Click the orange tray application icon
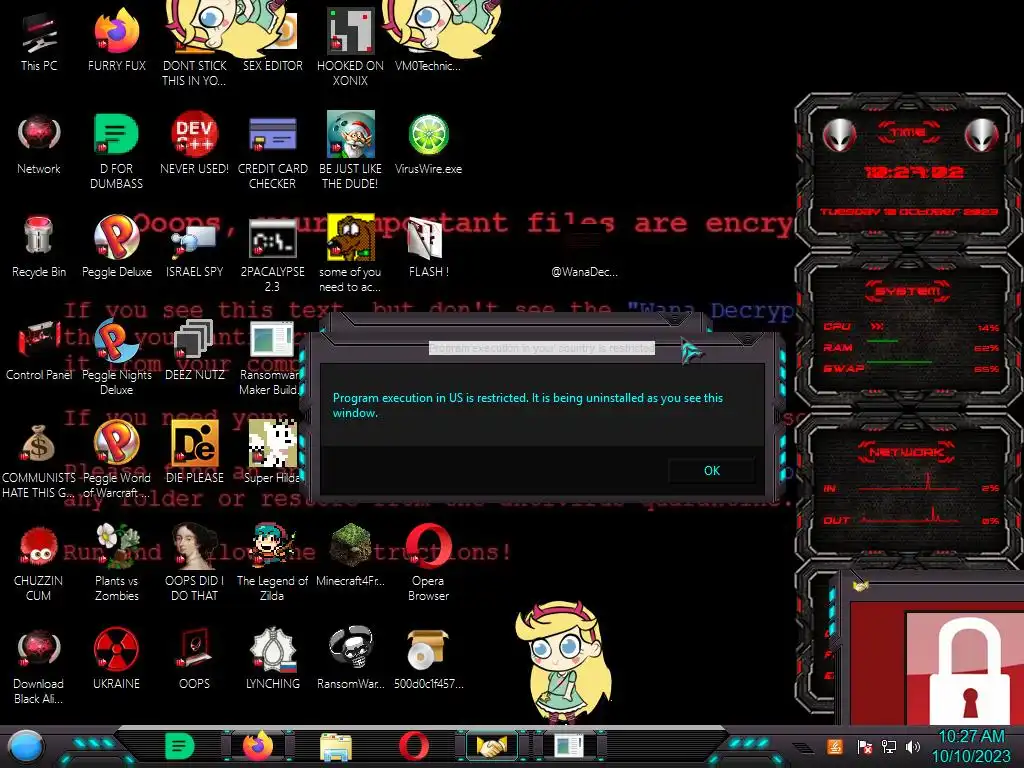The image size is (1024, 768). 835,746
